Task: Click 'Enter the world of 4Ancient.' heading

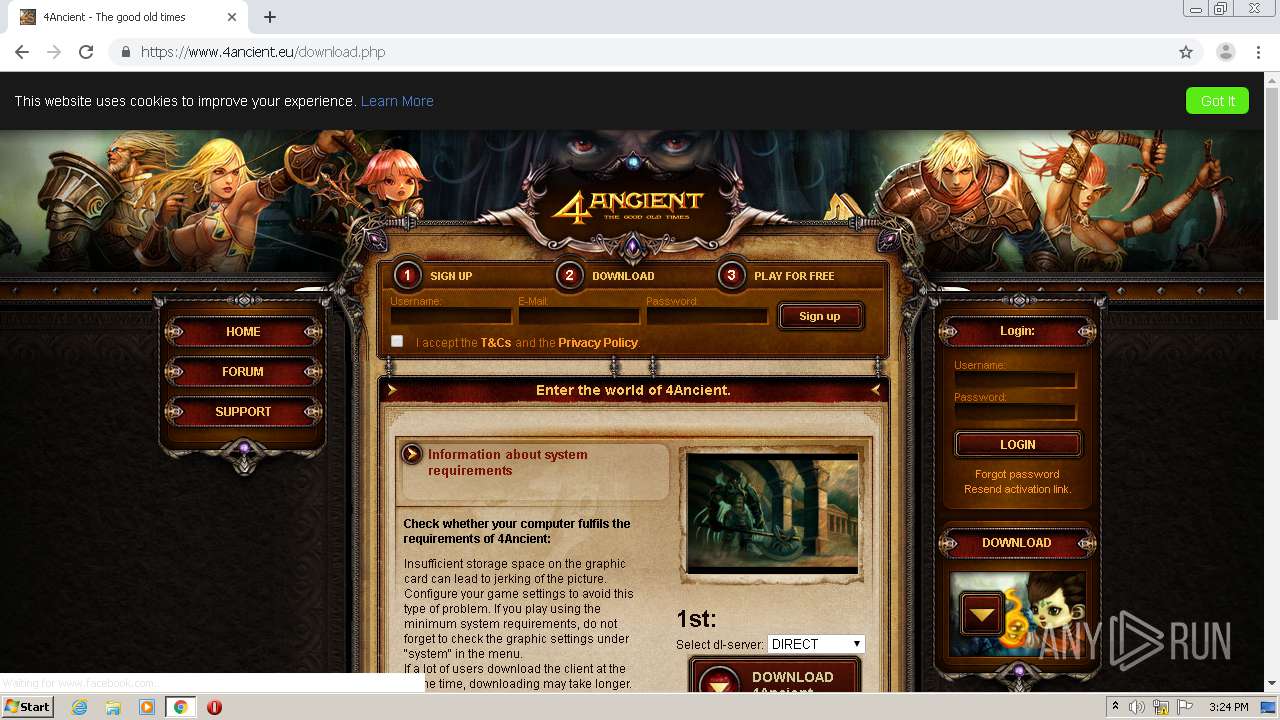Action: (633, 390)
